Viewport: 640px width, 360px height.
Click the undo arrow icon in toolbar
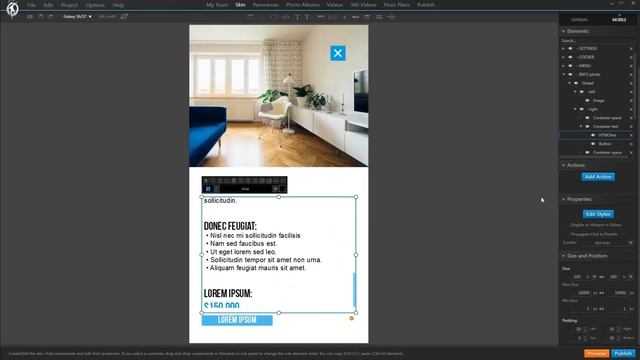point(41,17)
